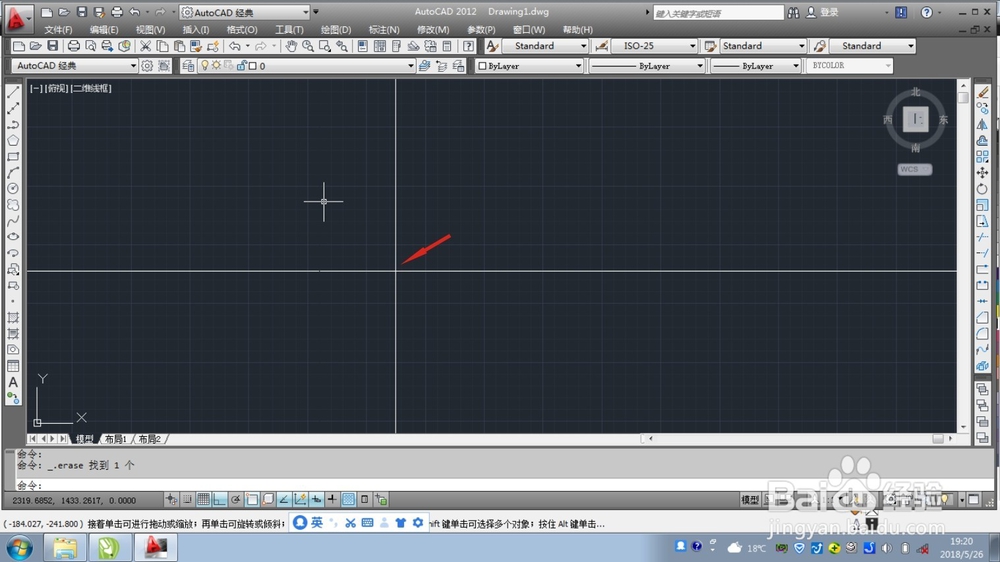The width and height of the screenshot is (1000, 562).
Task: Select the Hatch tool
Action: (x=13, y=318)
